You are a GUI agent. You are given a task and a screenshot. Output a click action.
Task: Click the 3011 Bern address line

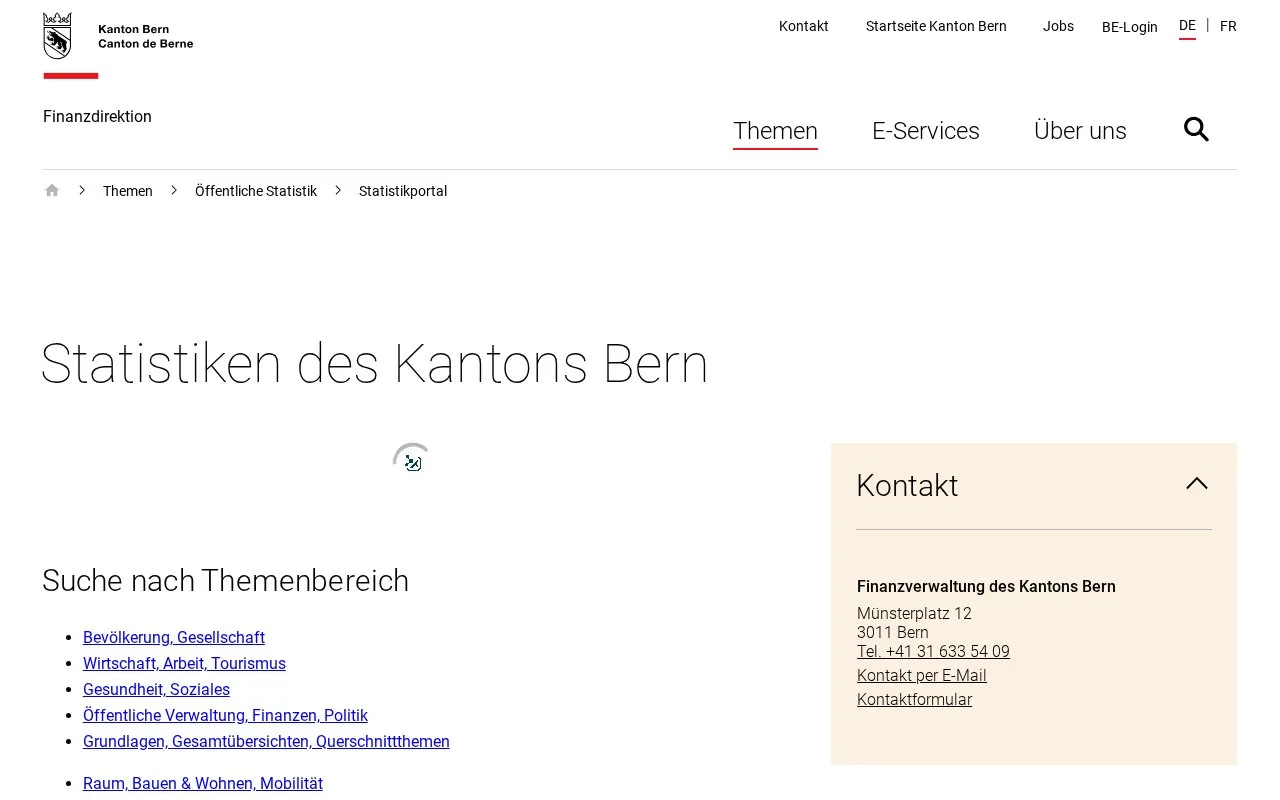(x=893, y=632)
